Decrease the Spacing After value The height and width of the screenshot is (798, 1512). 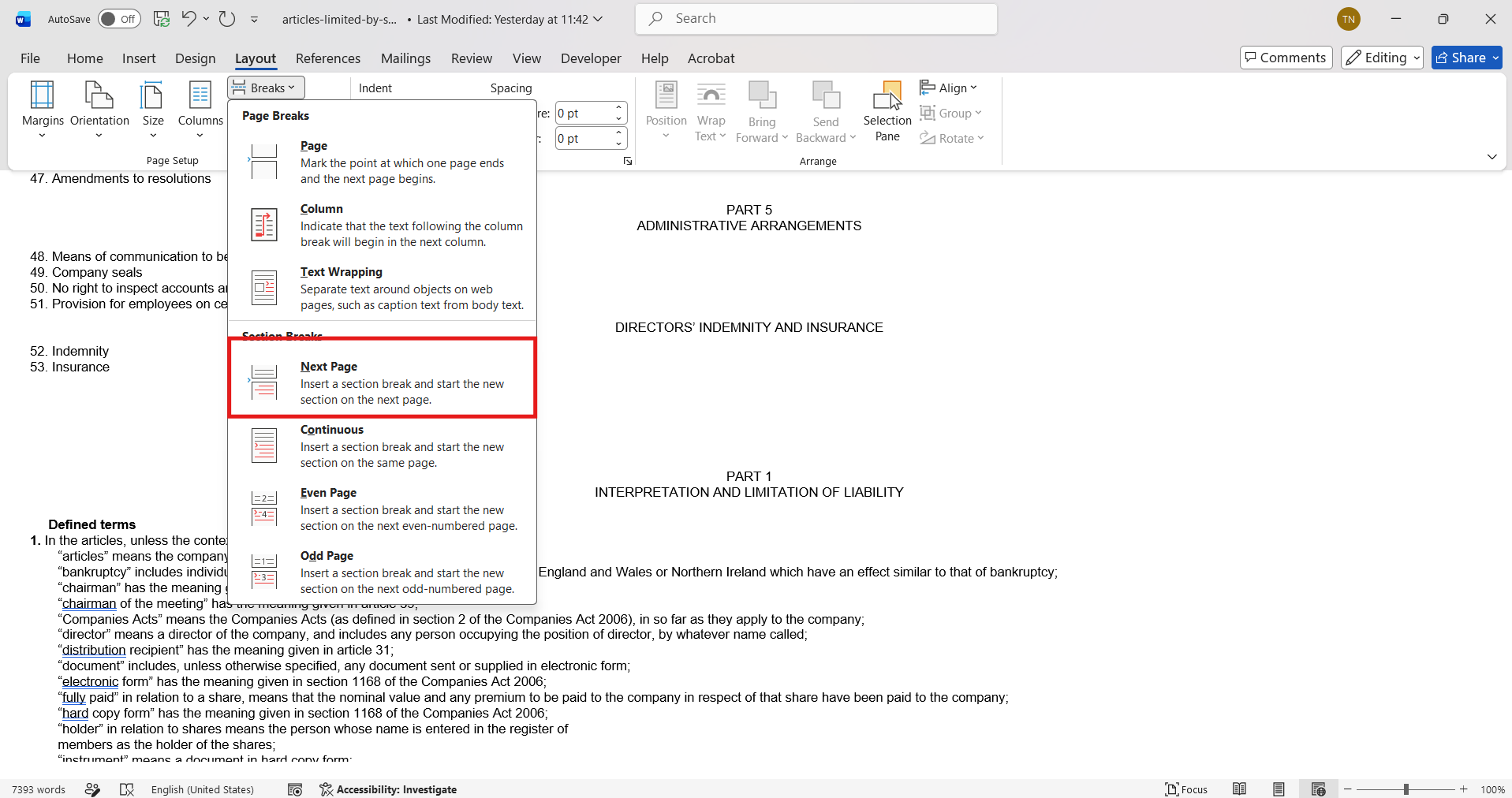pyautogui.click(x=619, y=144)
